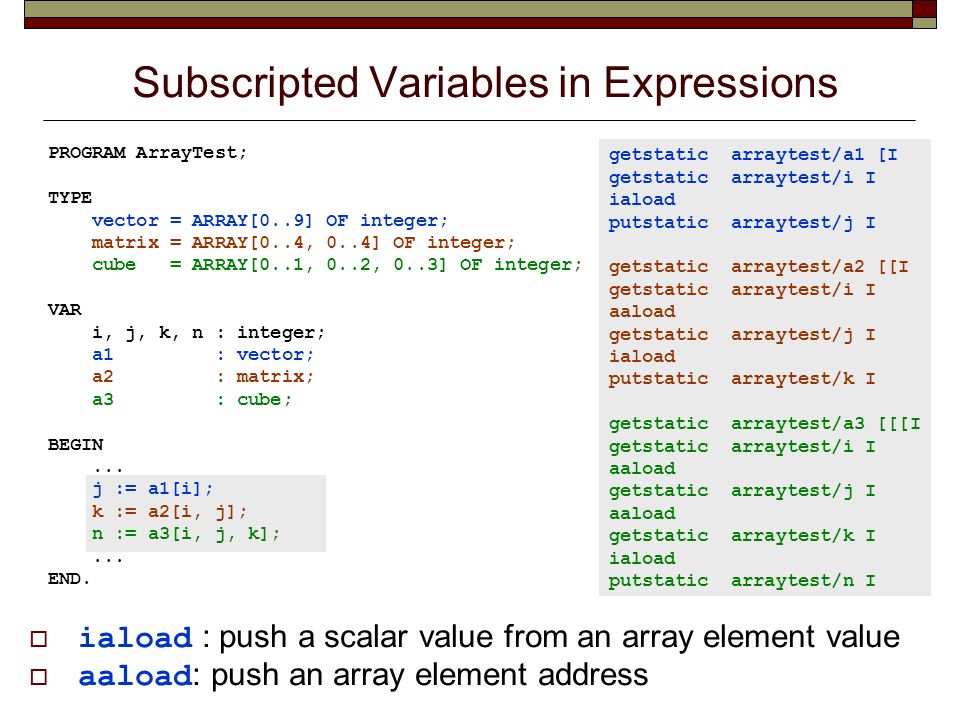Click the vector type definition line
The width and height of the screenshot is (960, 720).
(270, 220)
